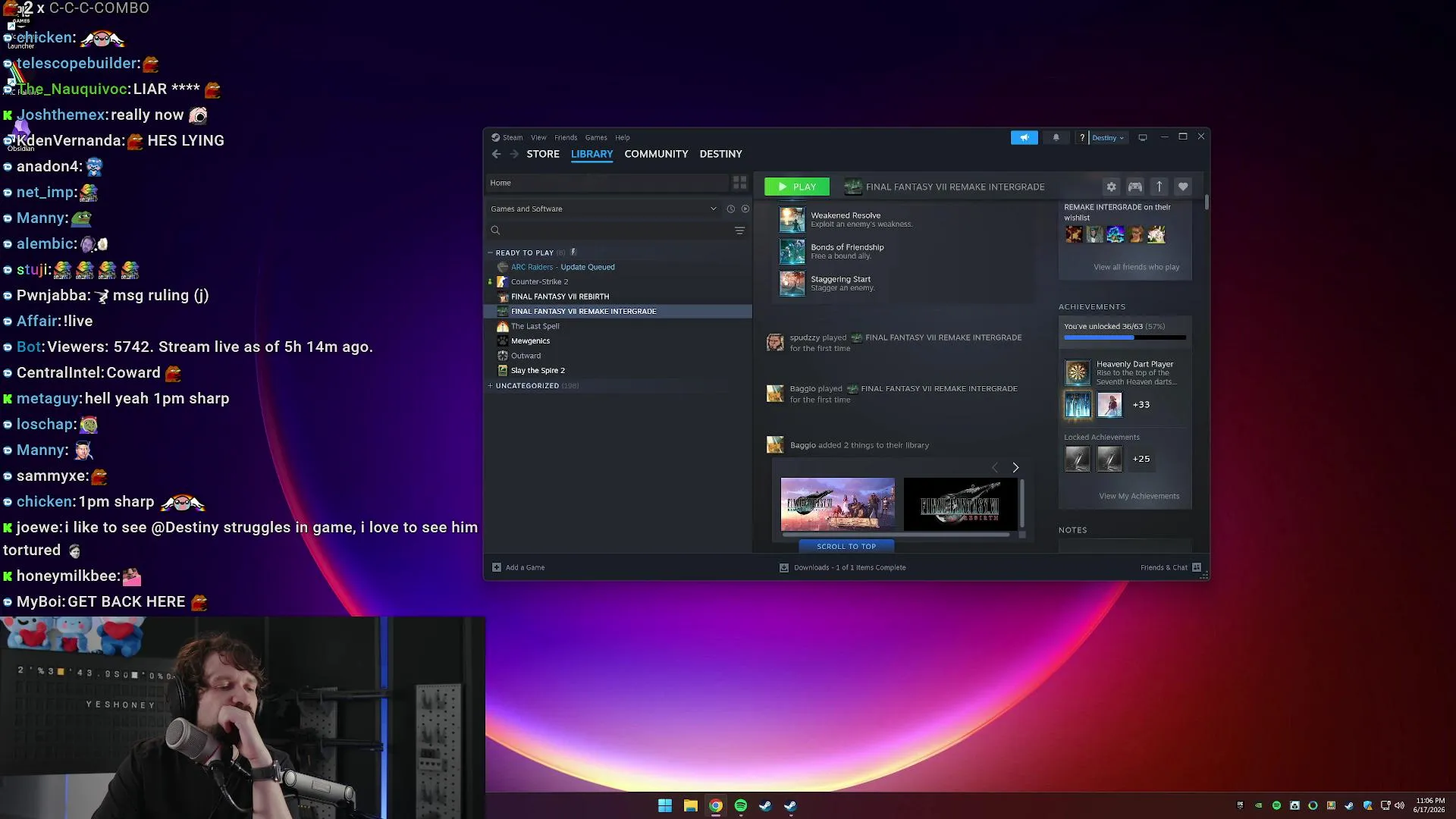The height and width of the screenshot is (819, 1456).
Task: Add game to favorites with heart
Action: point(1183,187)
